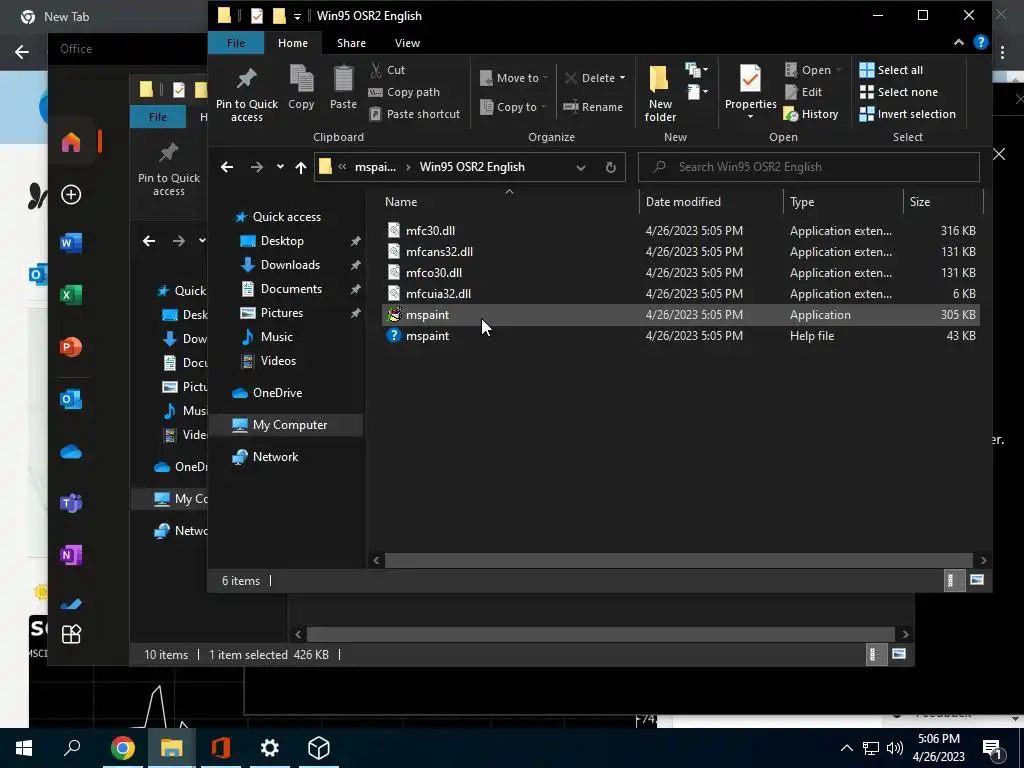Click the Paste ribbon icon

pos(343,87)
